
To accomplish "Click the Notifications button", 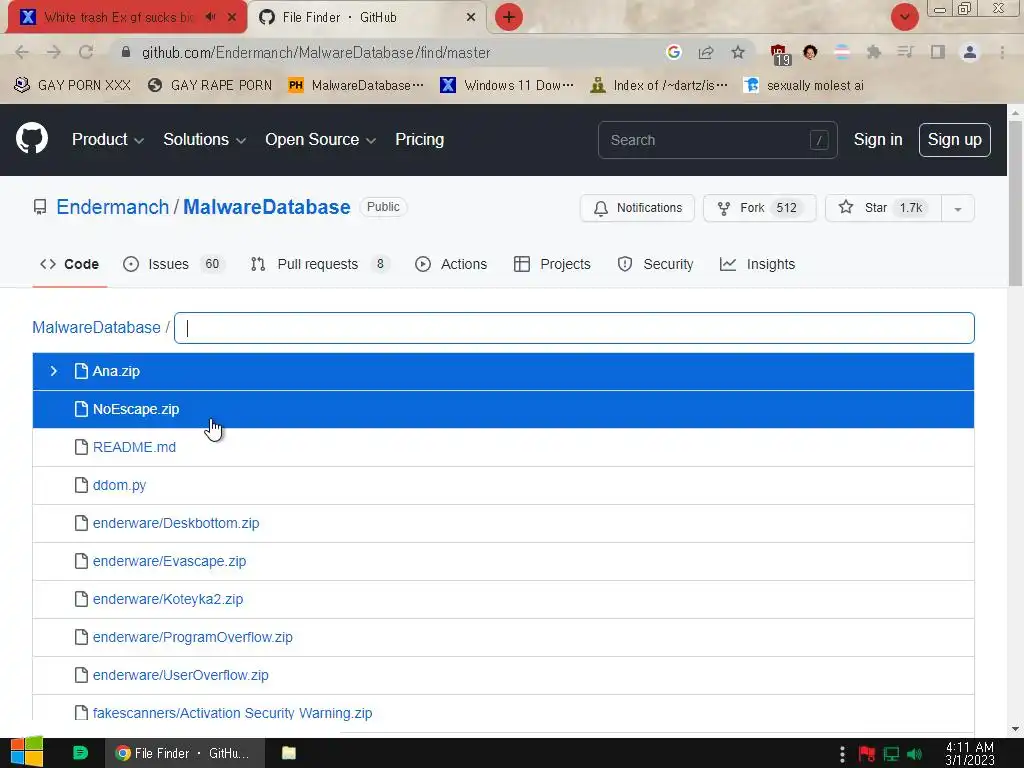I will pyautogui.click(x=637, y=208).
